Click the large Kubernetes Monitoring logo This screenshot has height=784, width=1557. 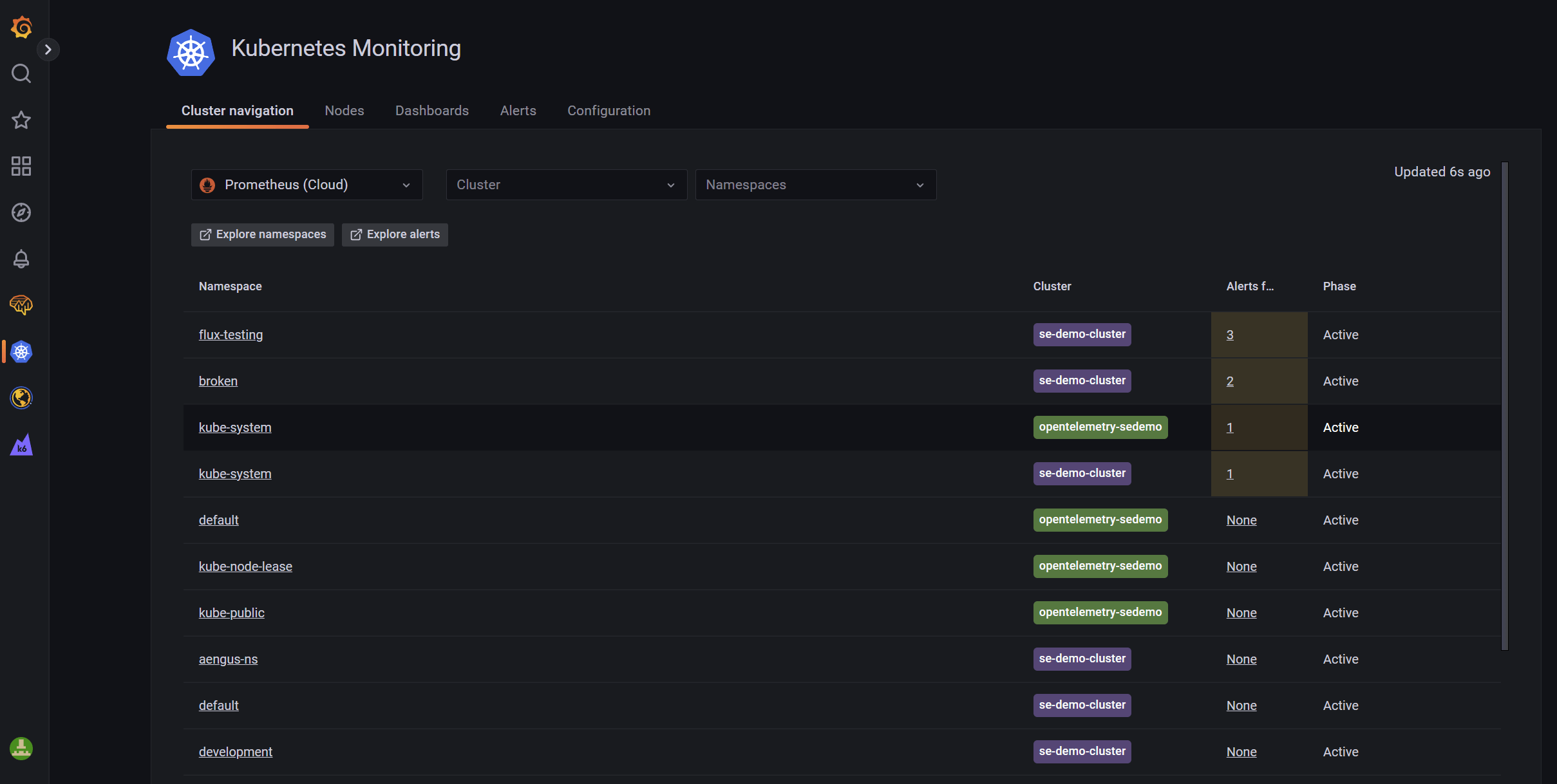pos(191,52)
